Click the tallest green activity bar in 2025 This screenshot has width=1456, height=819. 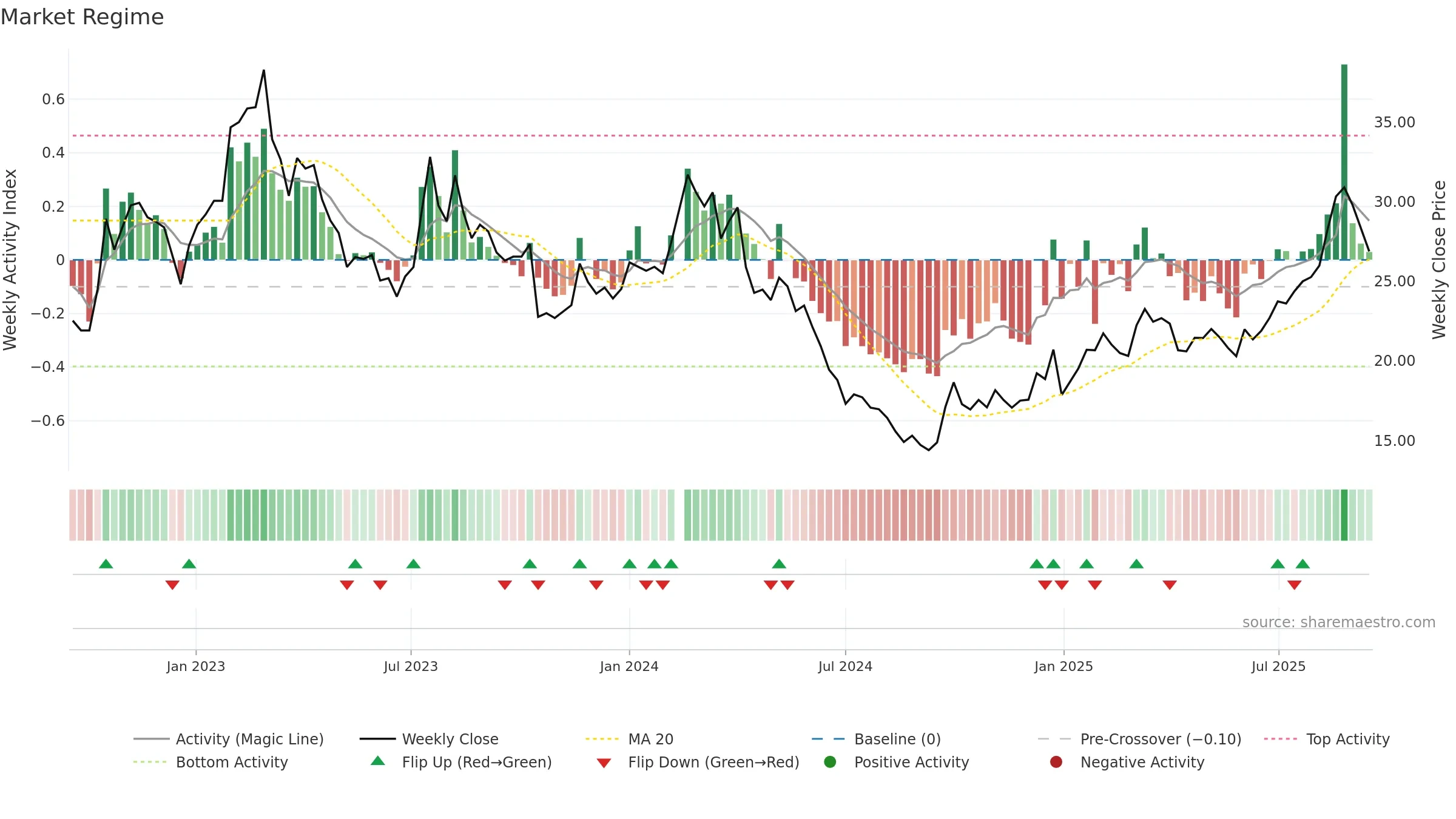click(1344, 162)
